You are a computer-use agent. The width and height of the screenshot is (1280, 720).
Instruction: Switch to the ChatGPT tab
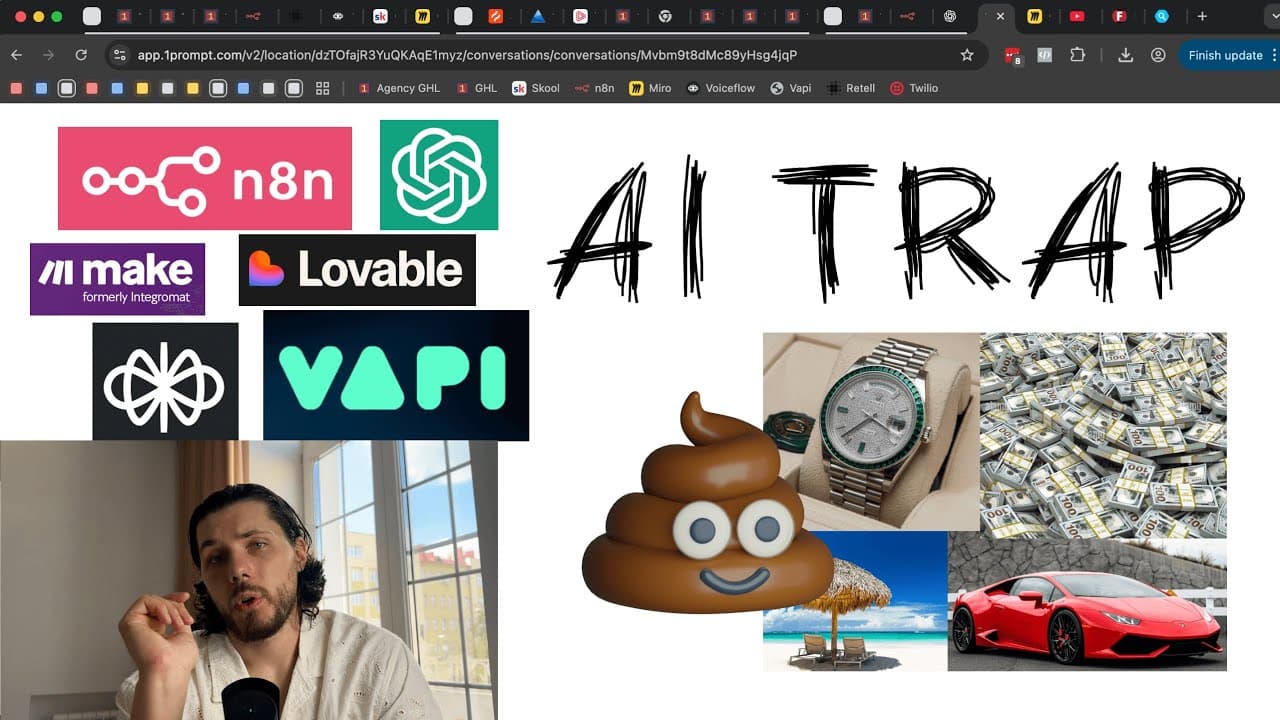pyautogui.click(x=950, y=16)
